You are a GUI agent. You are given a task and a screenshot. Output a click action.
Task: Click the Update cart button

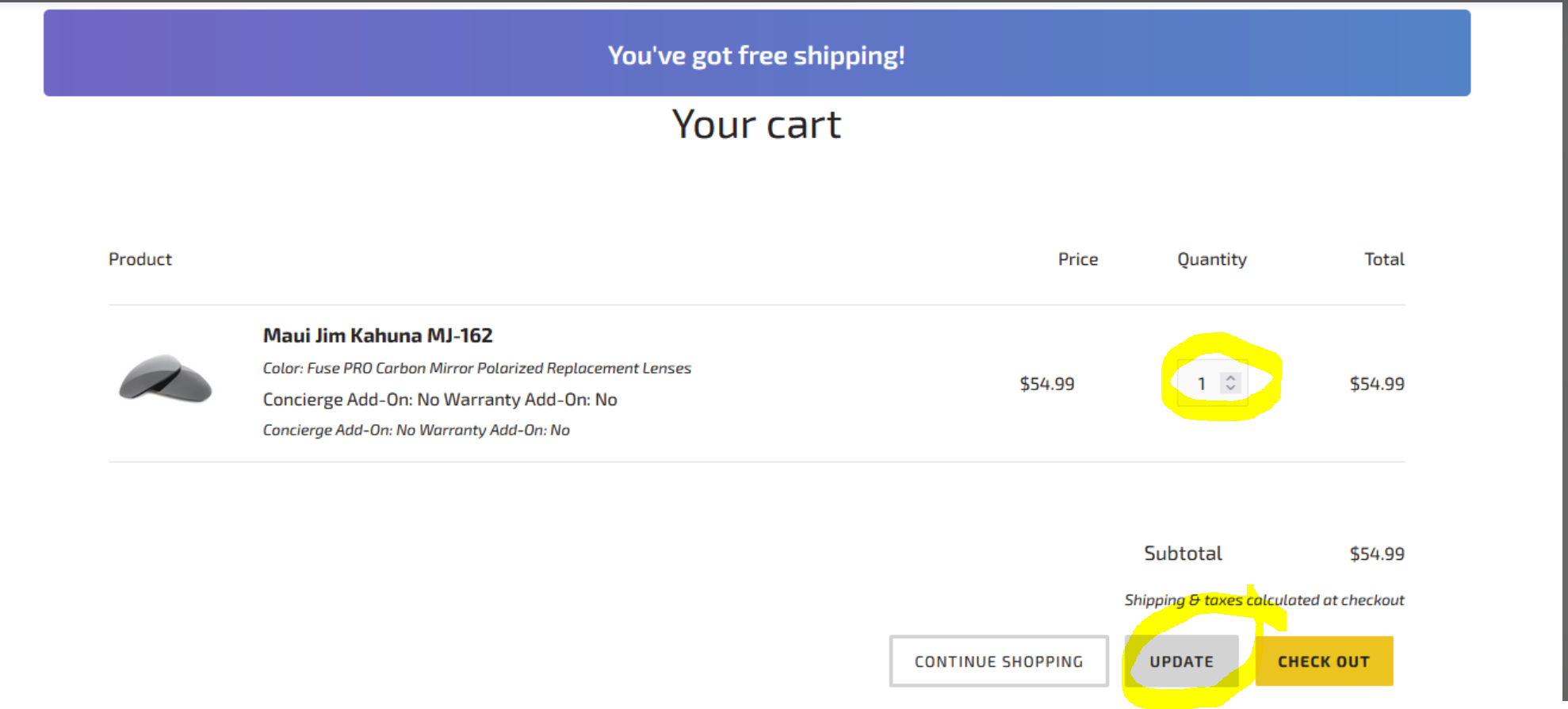point(1181,661)
